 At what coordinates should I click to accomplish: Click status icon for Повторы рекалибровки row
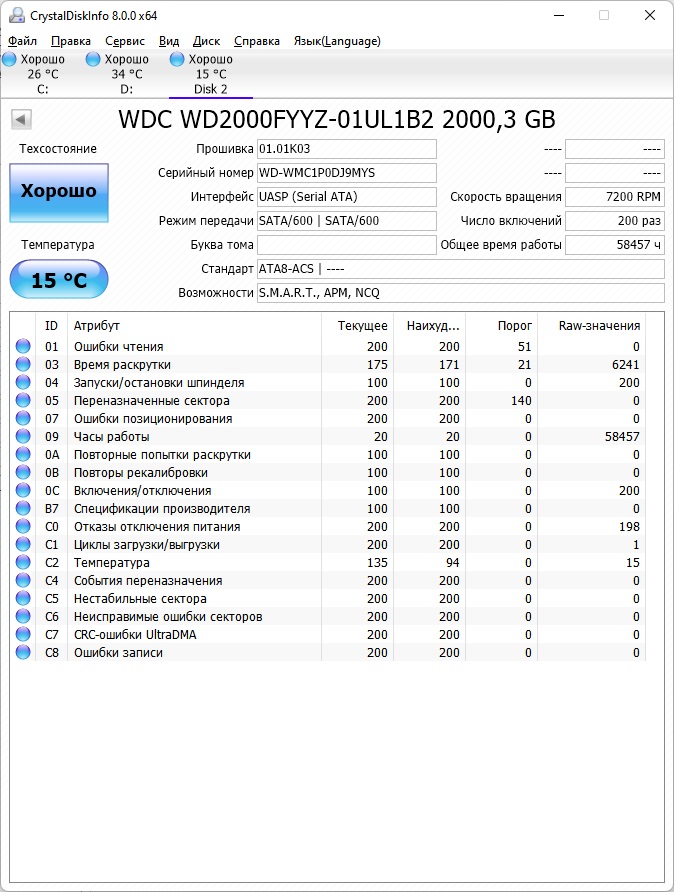pyautogui.click(x=23, y=472)
